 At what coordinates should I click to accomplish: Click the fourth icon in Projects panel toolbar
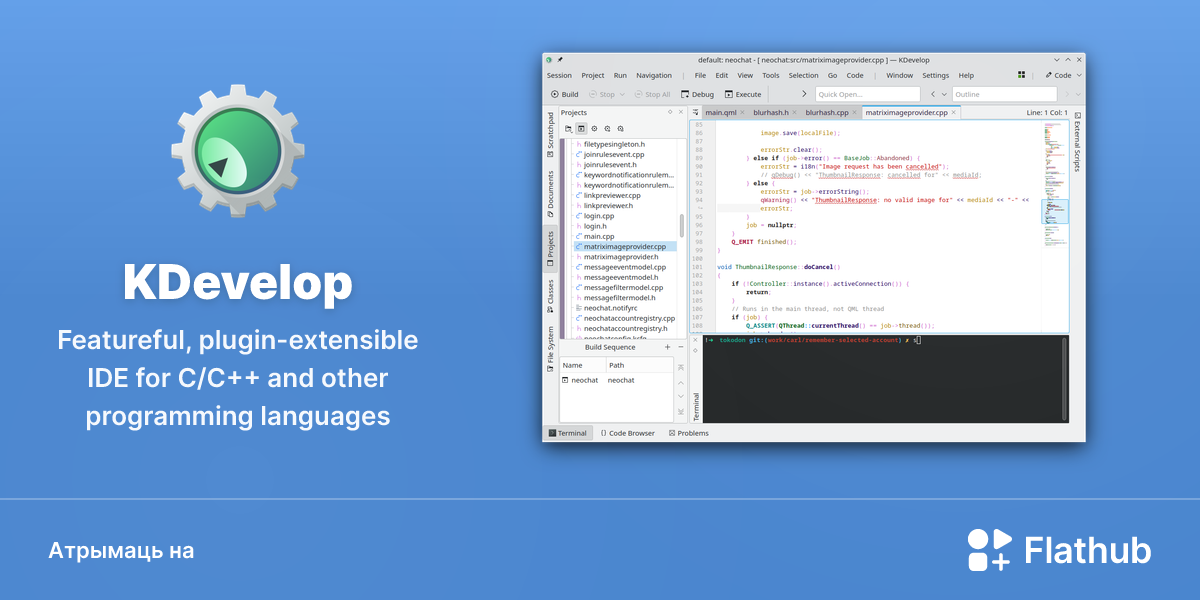coord(607,129)
